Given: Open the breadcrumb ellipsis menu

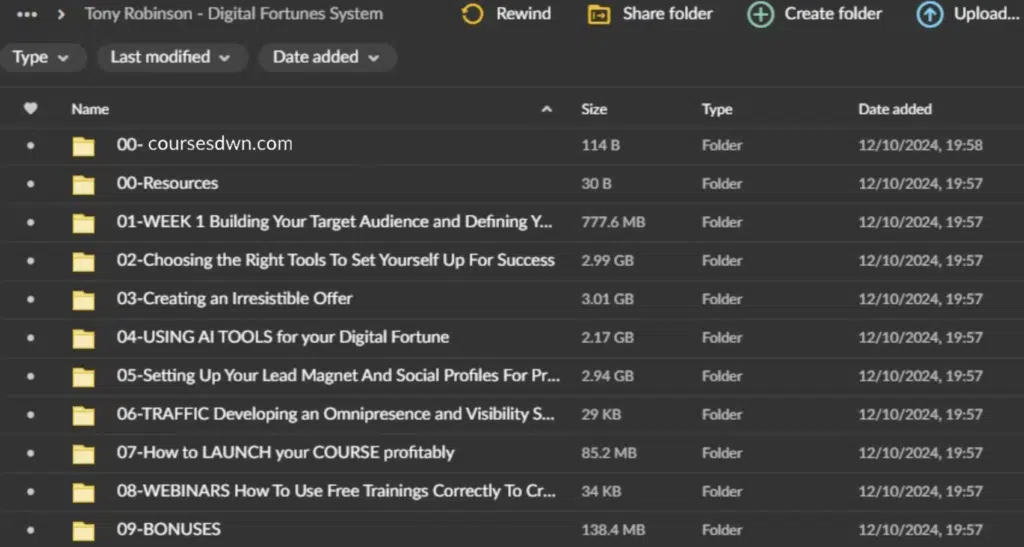Looking at the screenshot, I should point(27,14).
